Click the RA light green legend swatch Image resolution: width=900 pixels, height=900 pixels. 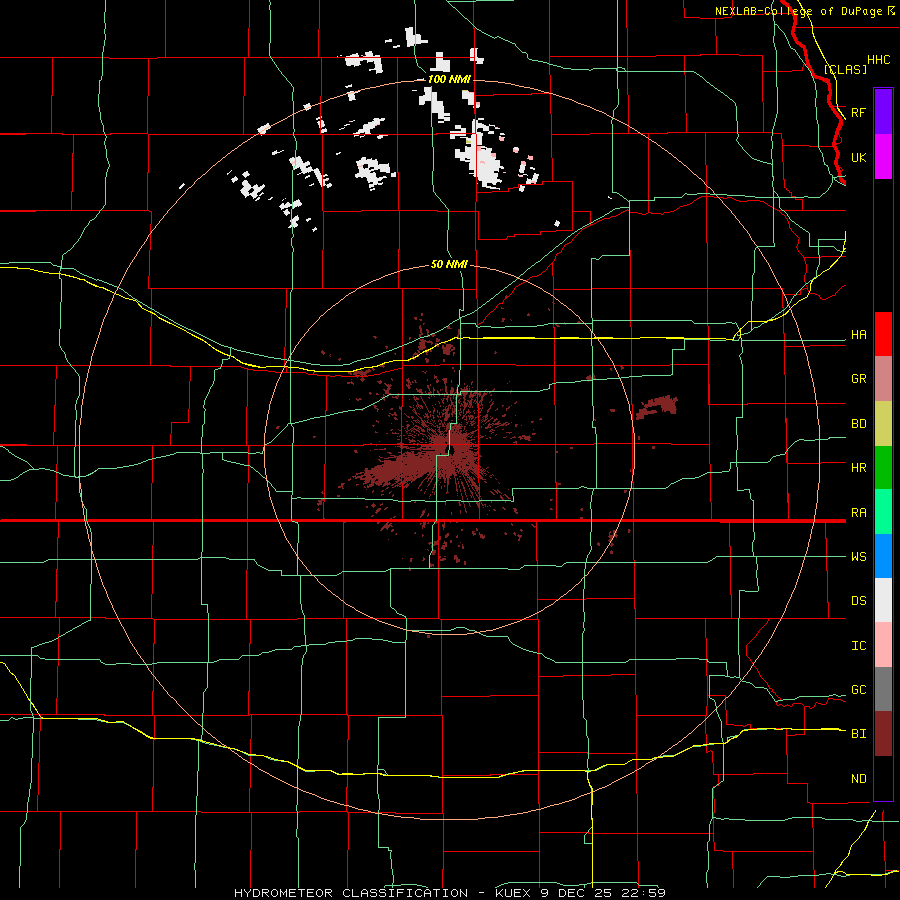[883, 512]
